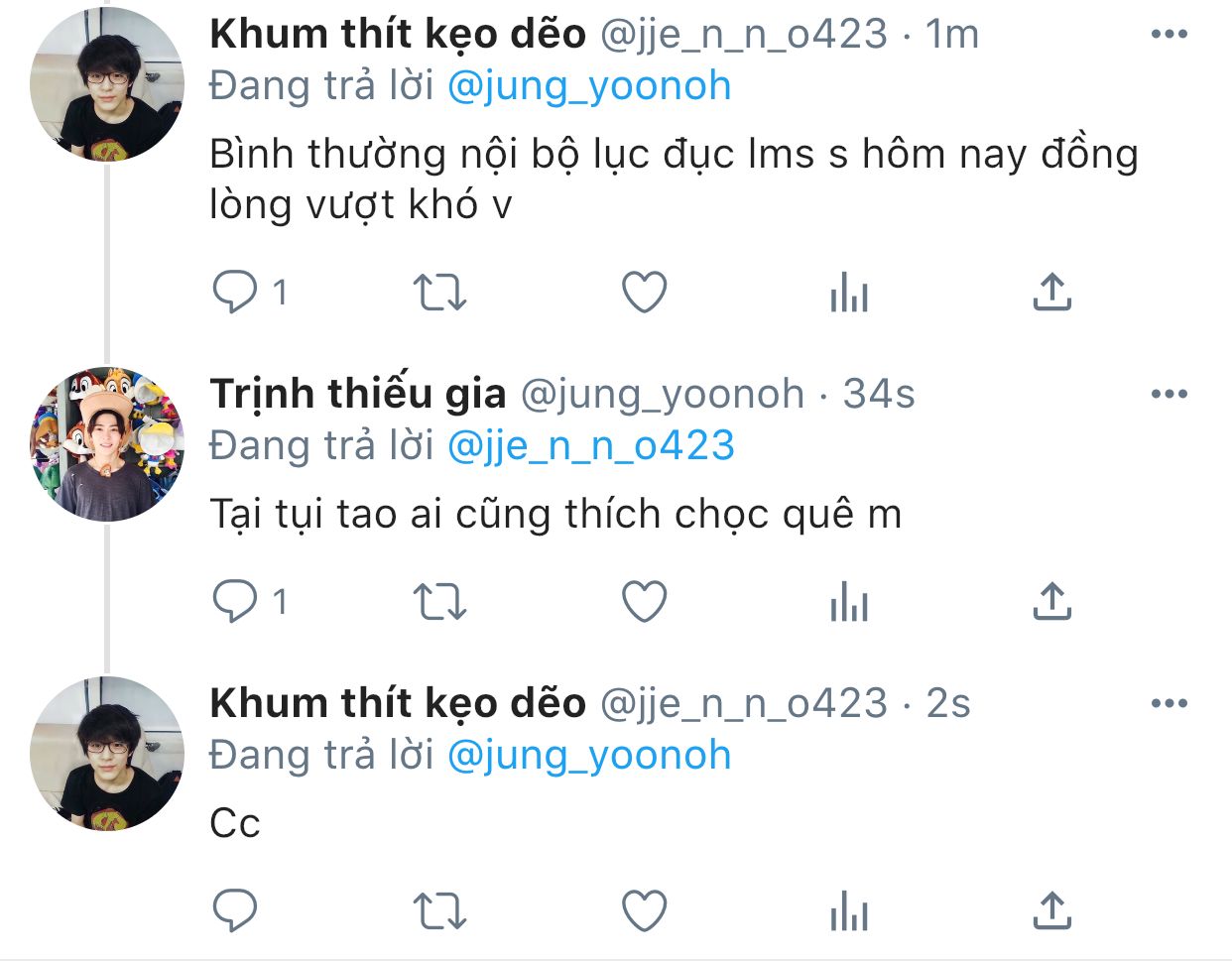View analytics of Trịnh thiếu gia's tweet
The height and width of the screenshot is (961, 1232).
(x=849, y=601)
